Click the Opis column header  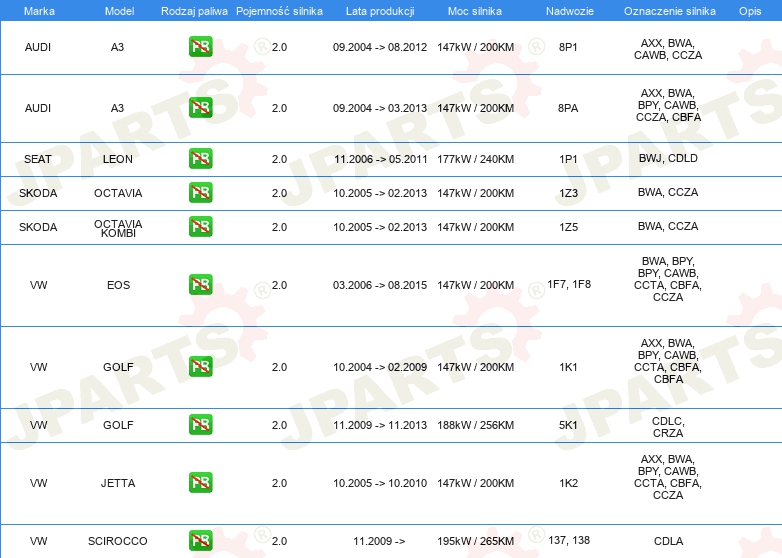pyautogui.click(x=750, y=11)
